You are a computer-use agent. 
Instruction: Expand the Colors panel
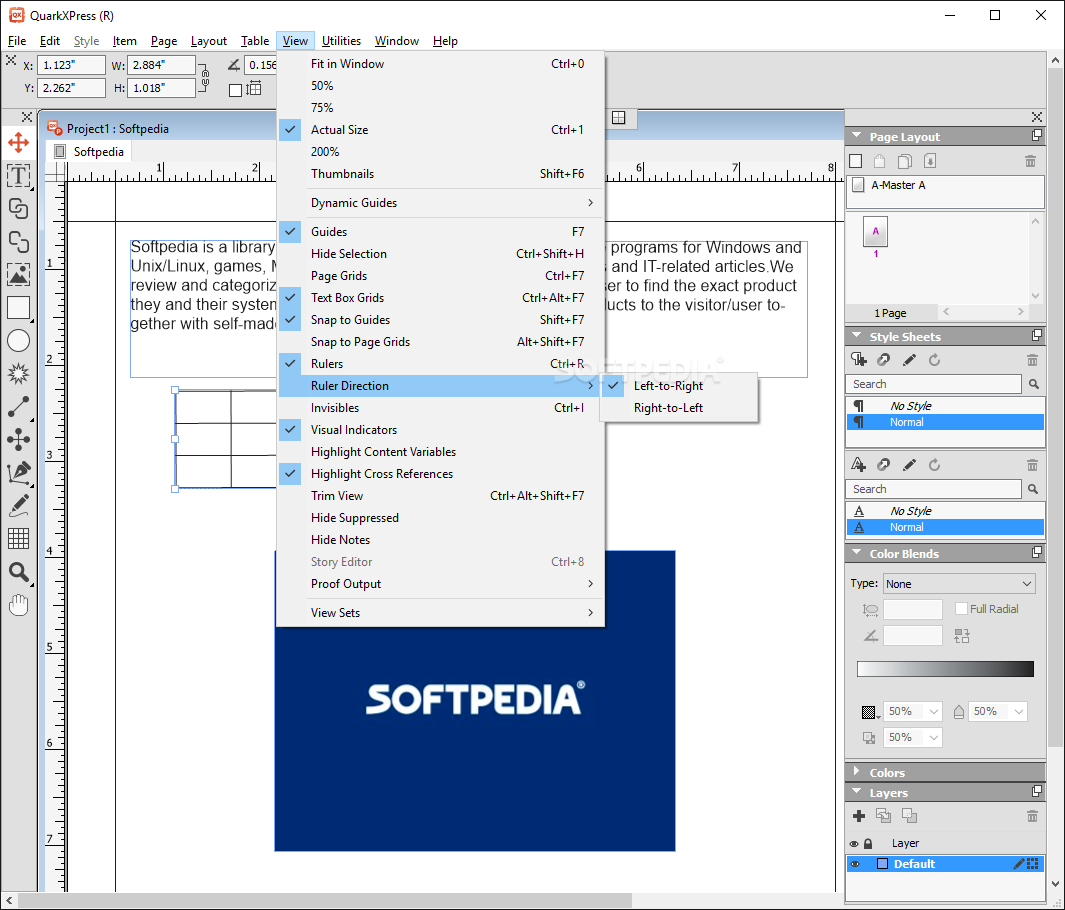(x=856, y=772)
